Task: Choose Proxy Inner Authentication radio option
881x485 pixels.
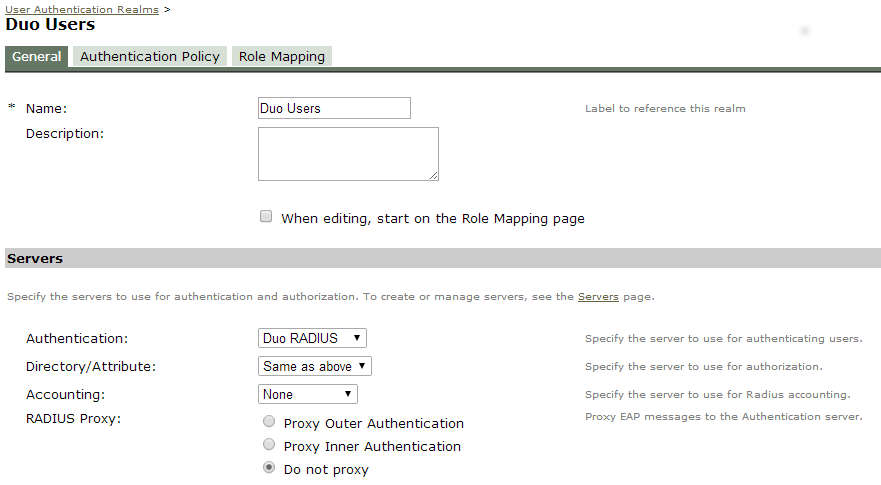Action: click(x=268, y=445)
